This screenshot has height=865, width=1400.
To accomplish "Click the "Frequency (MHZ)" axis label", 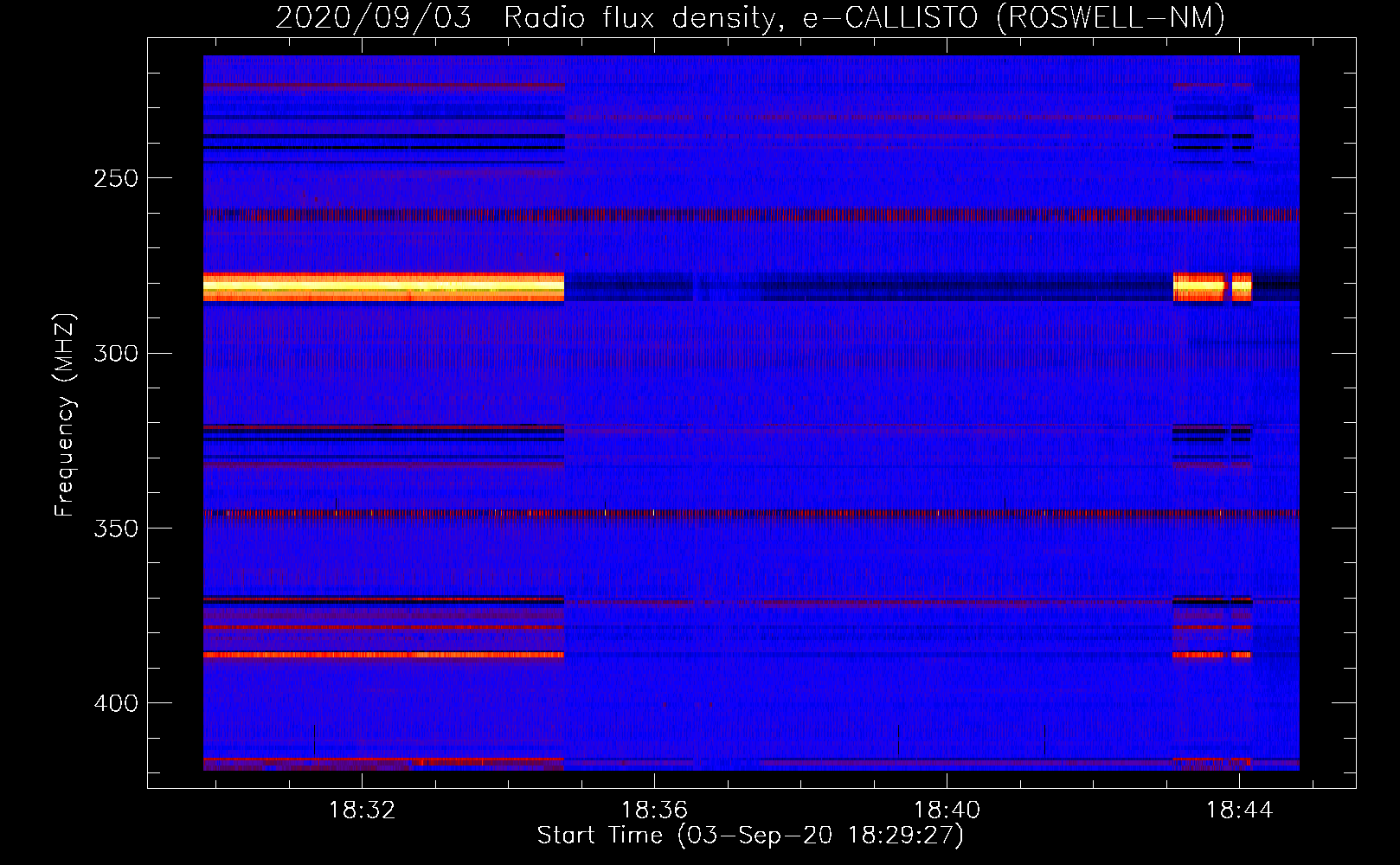I will (65, 415).
